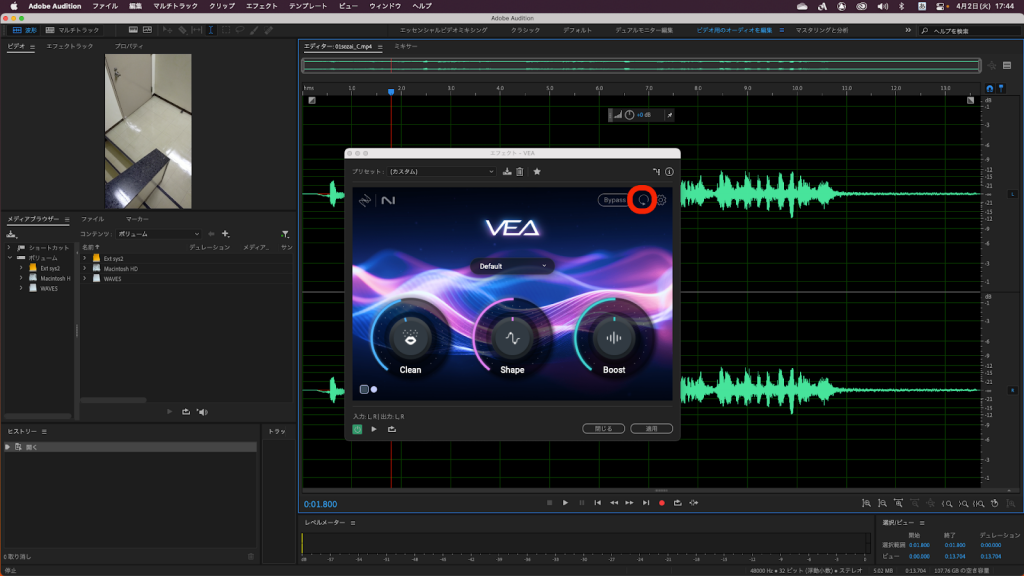Click the Clean knob lips icon
The height and width of the screenshot is (576, 1024).
(x=410, y=338)
